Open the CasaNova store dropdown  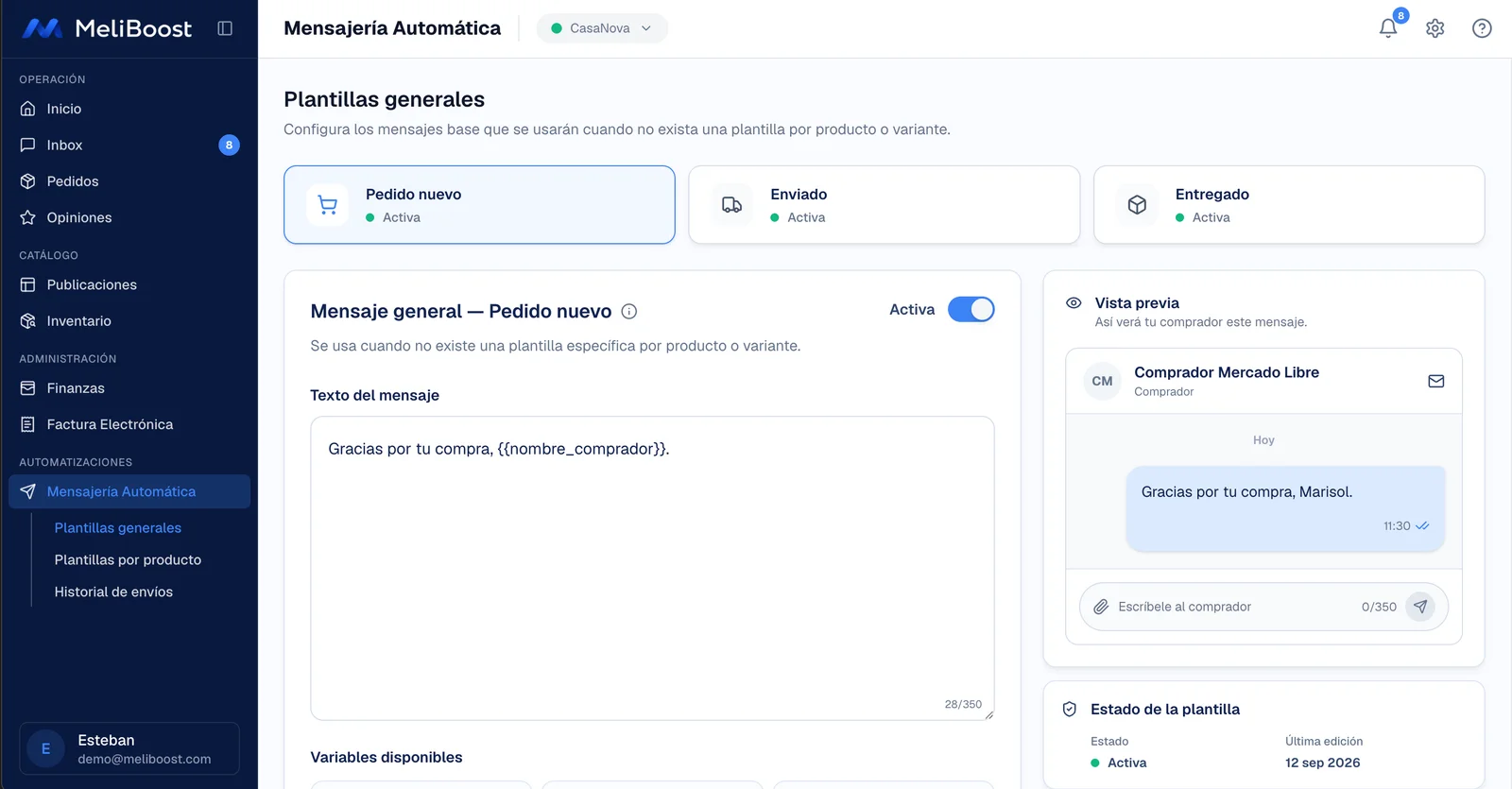(602, 28)
